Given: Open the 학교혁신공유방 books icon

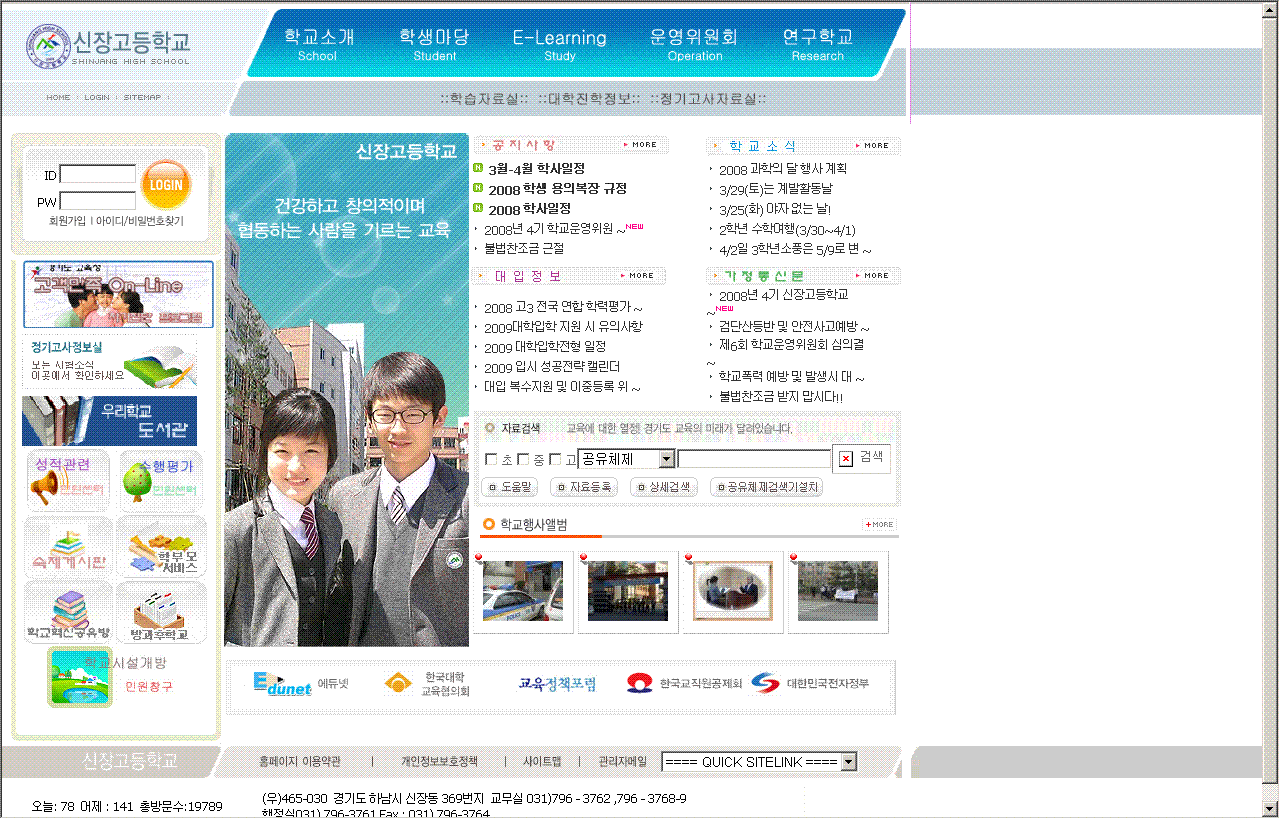Looking at the screenshot, I should (x=67, y=613).
